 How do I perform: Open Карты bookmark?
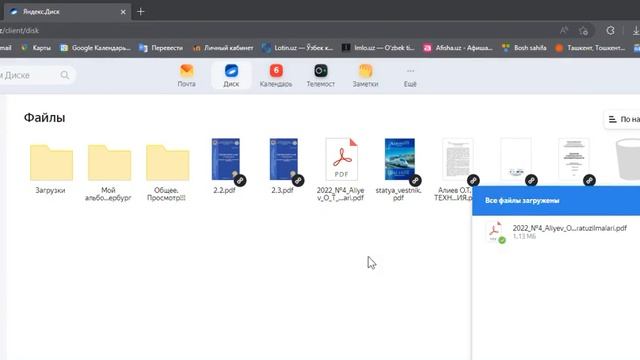pos(36,48)
